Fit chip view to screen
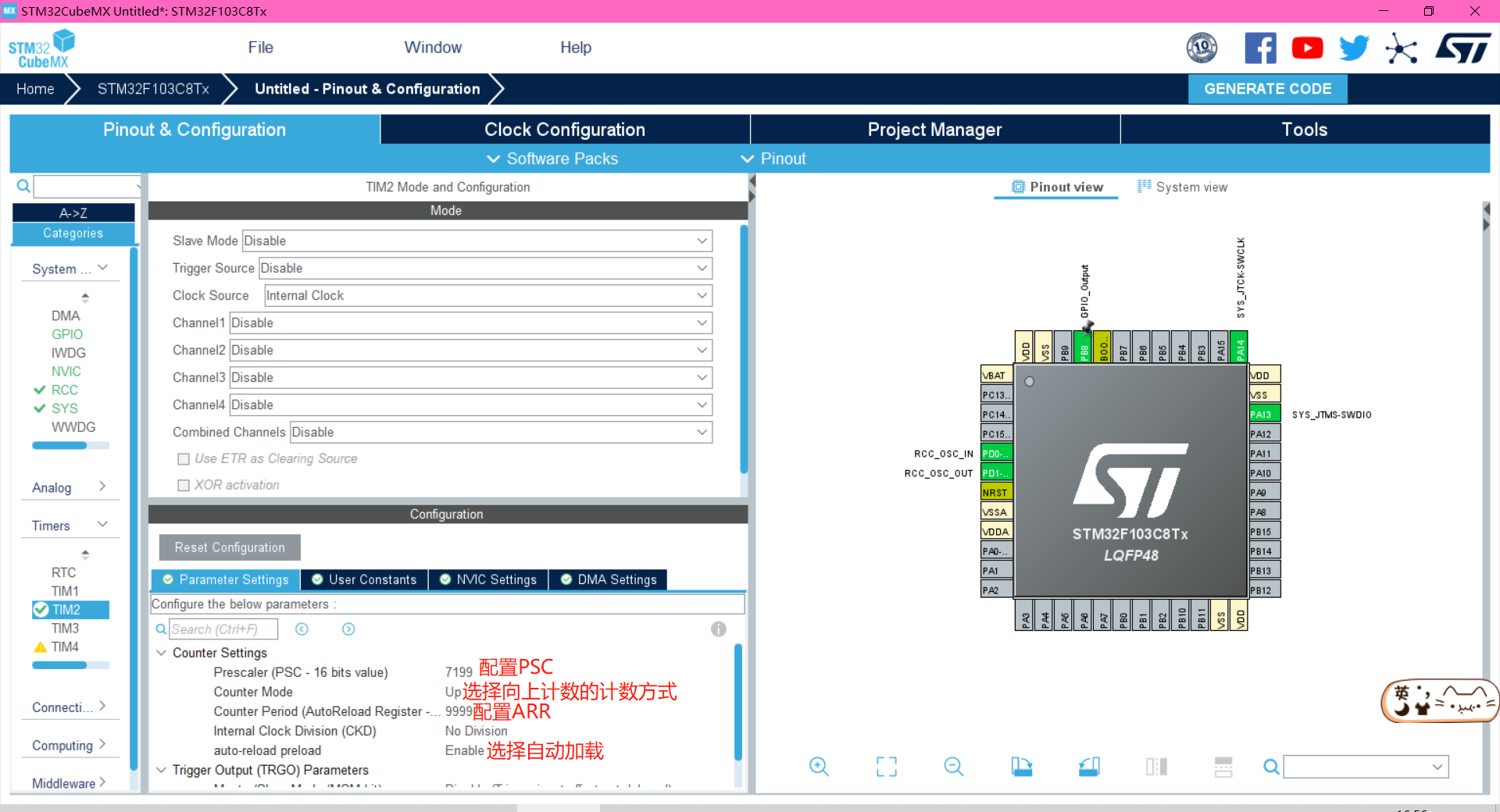This screenshot has width=1500, height=812. click(887, 767)
